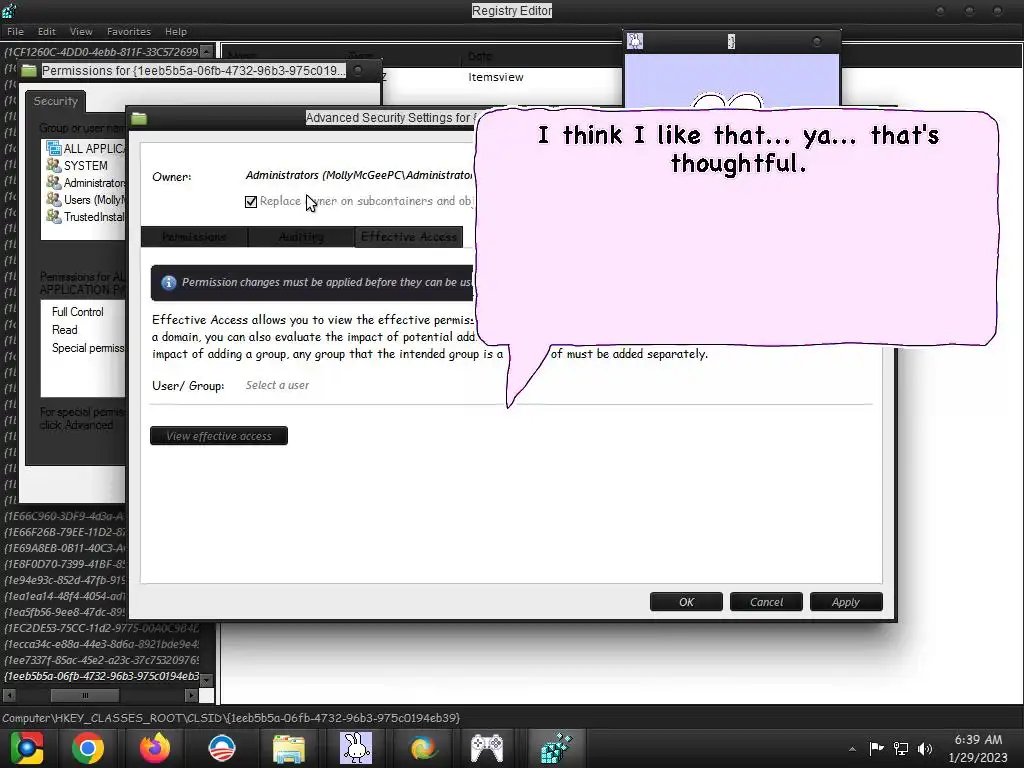The height and width of the screenshot is (768, 1024).
Task: Click the clock showing 6:39 AM
Action: tap(978, 740)
